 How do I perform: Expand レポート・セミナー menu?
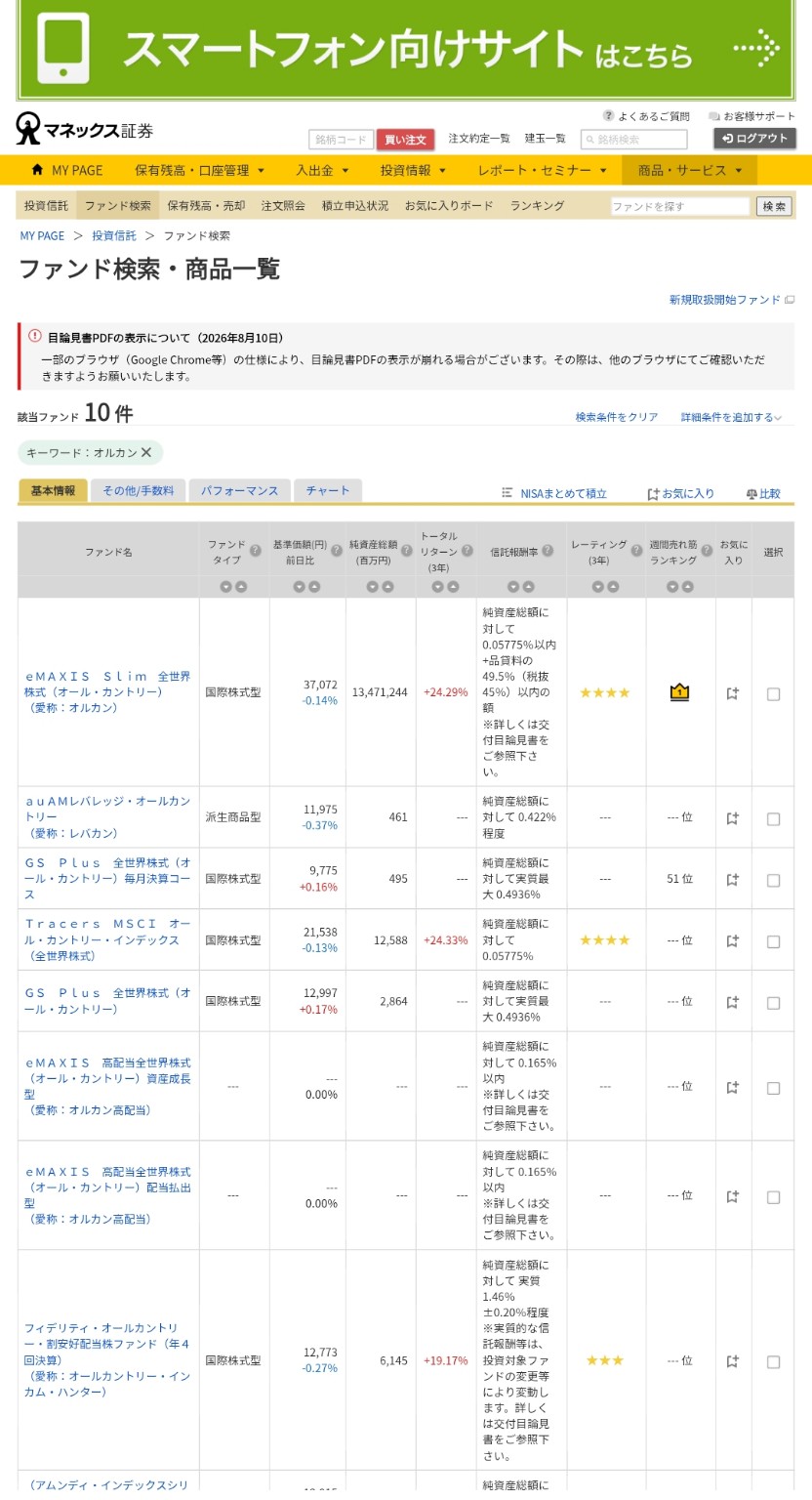coord(542,170)
